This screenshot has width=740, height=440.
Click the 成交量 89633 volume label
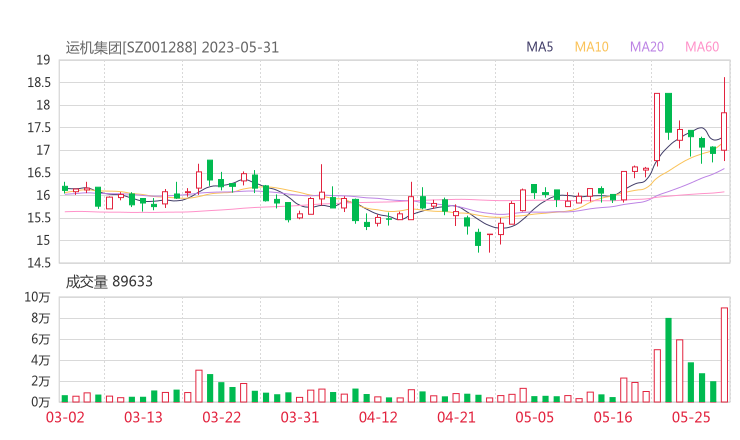[x=109, y=282]
